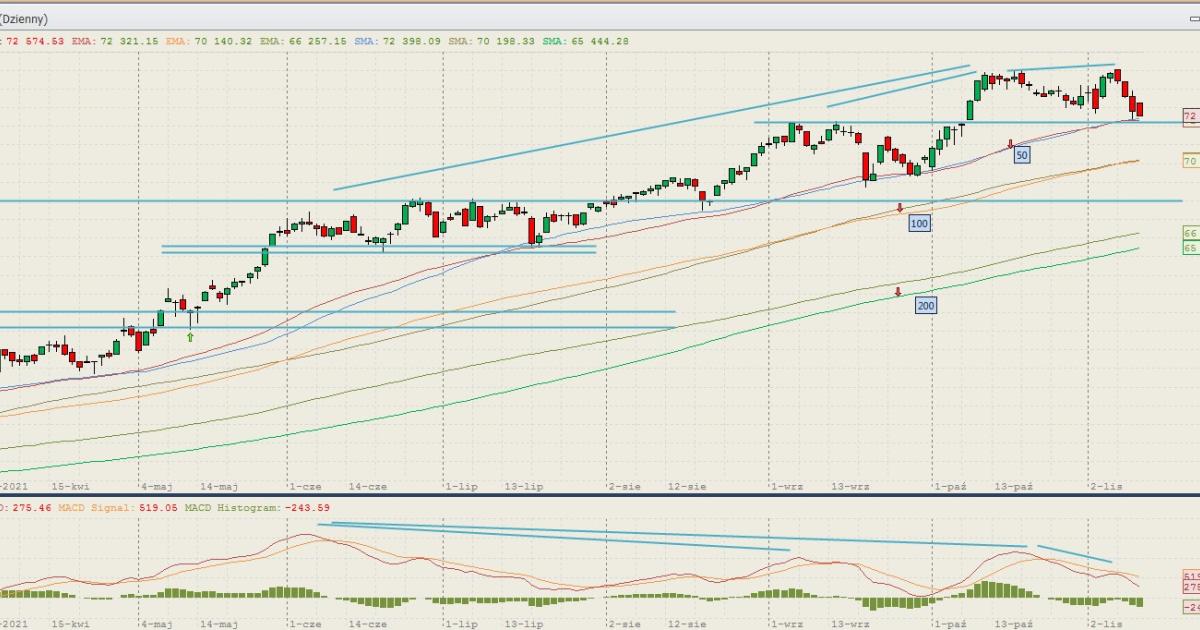Select the blue 100 annotation box
The height and width of the screenshot is (630, 1200).
click(919, 223)
